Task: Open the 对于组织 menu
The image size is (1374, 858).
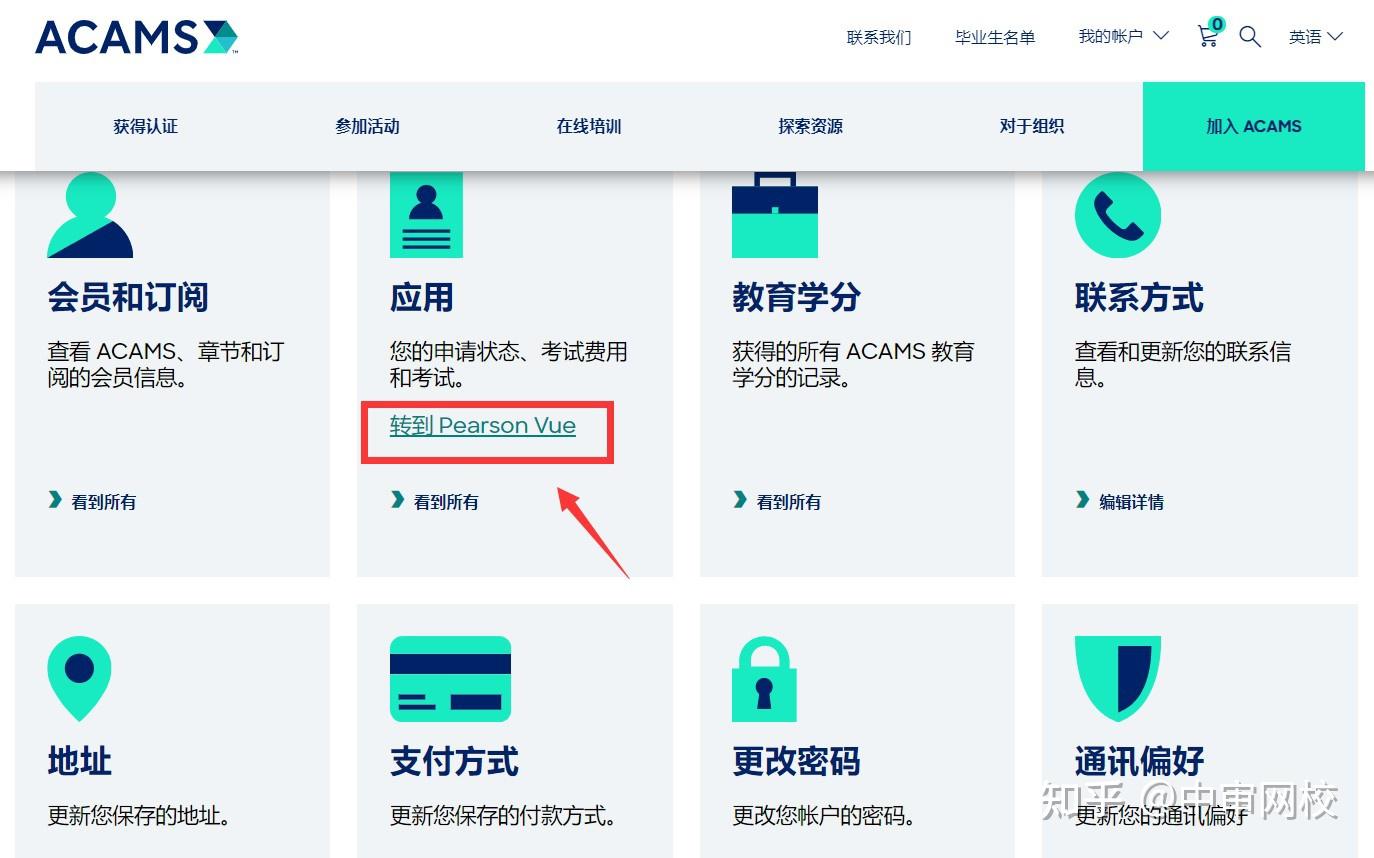Action: [x=1032, y=126]
